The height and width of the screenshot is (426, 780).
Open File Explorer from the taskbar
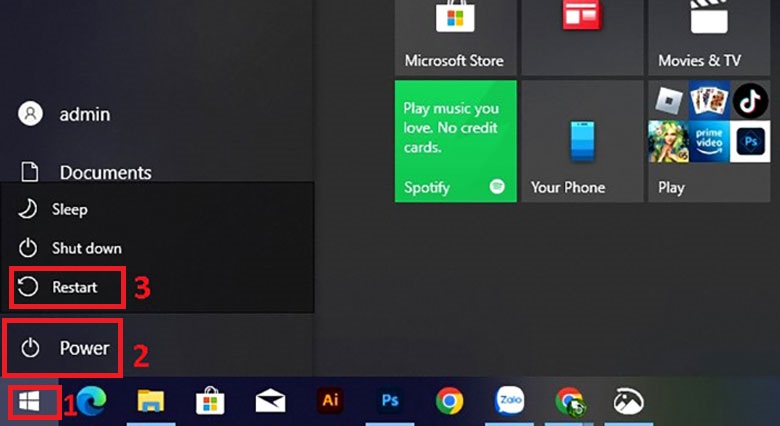coord(151,402)
